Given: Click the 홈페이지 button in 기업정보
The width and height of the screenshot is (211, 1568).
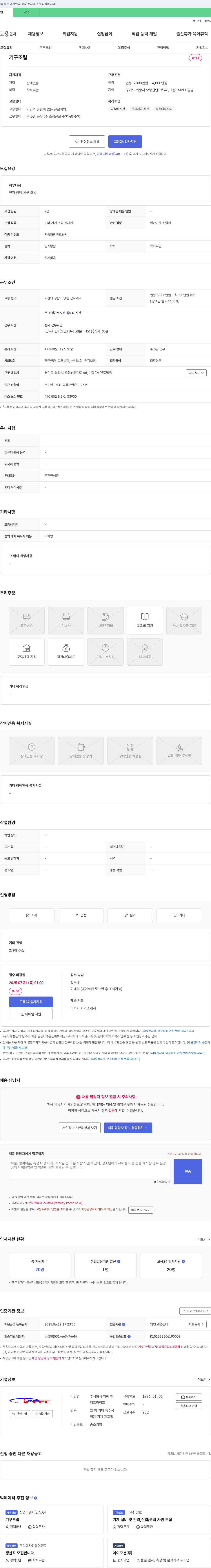Looking at the screenshot, I should point(189,1397).
